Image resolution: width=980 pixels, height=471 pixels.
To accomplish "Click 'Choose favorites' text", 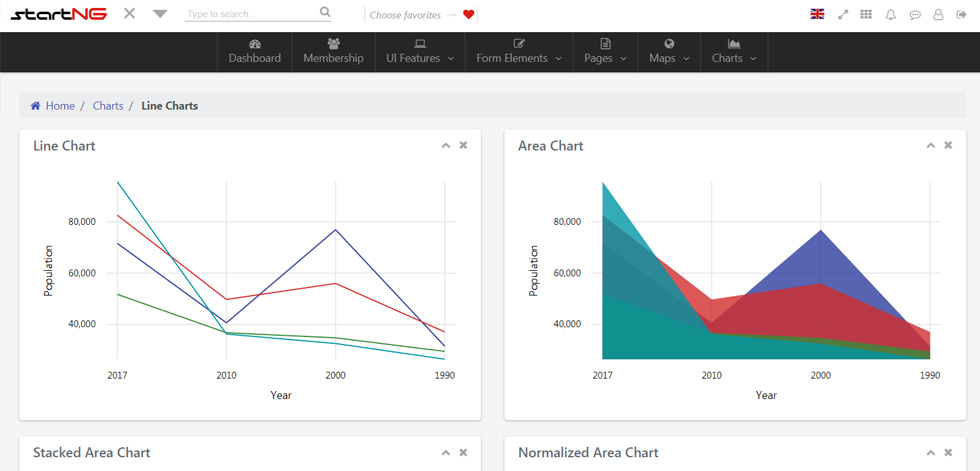I will pos(405,15).
